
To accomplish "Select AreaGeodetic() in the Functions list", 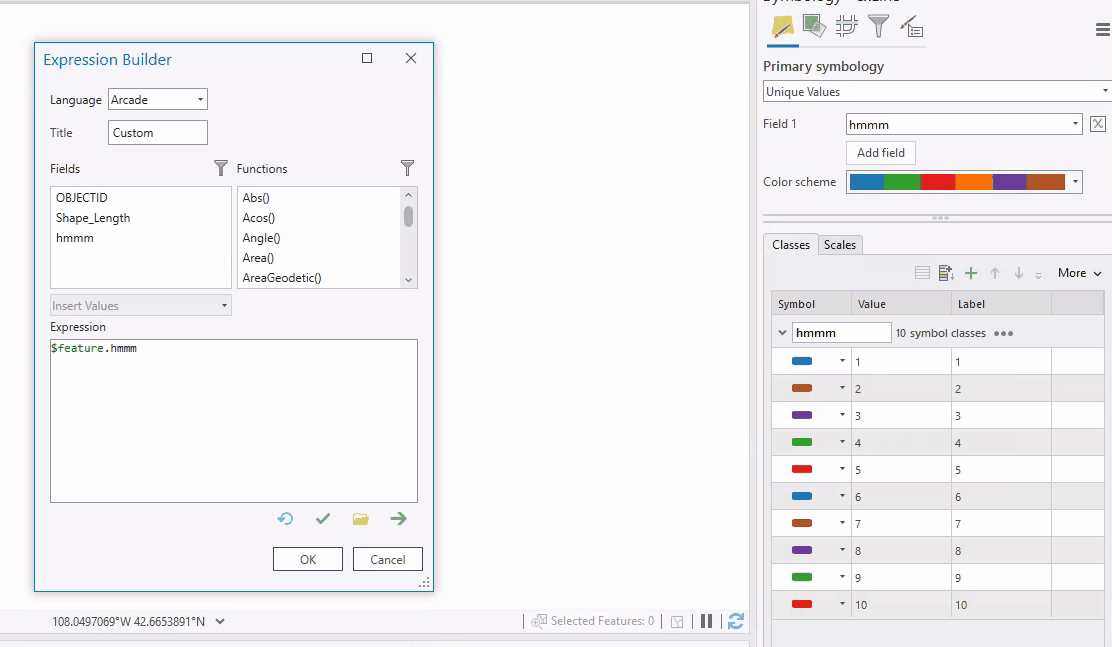I will click(x=282, y=277).
